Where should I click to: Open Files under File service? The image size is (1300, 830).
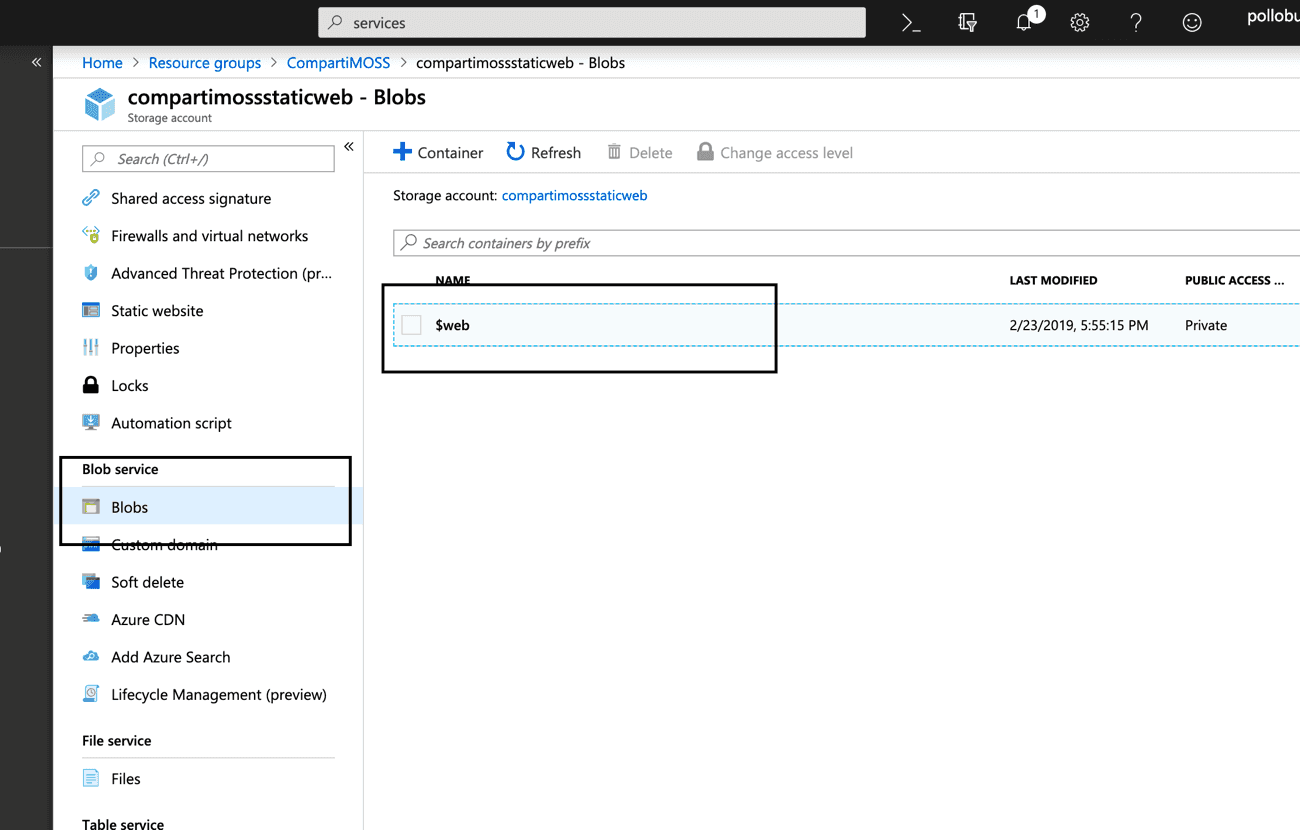(125, 778)
